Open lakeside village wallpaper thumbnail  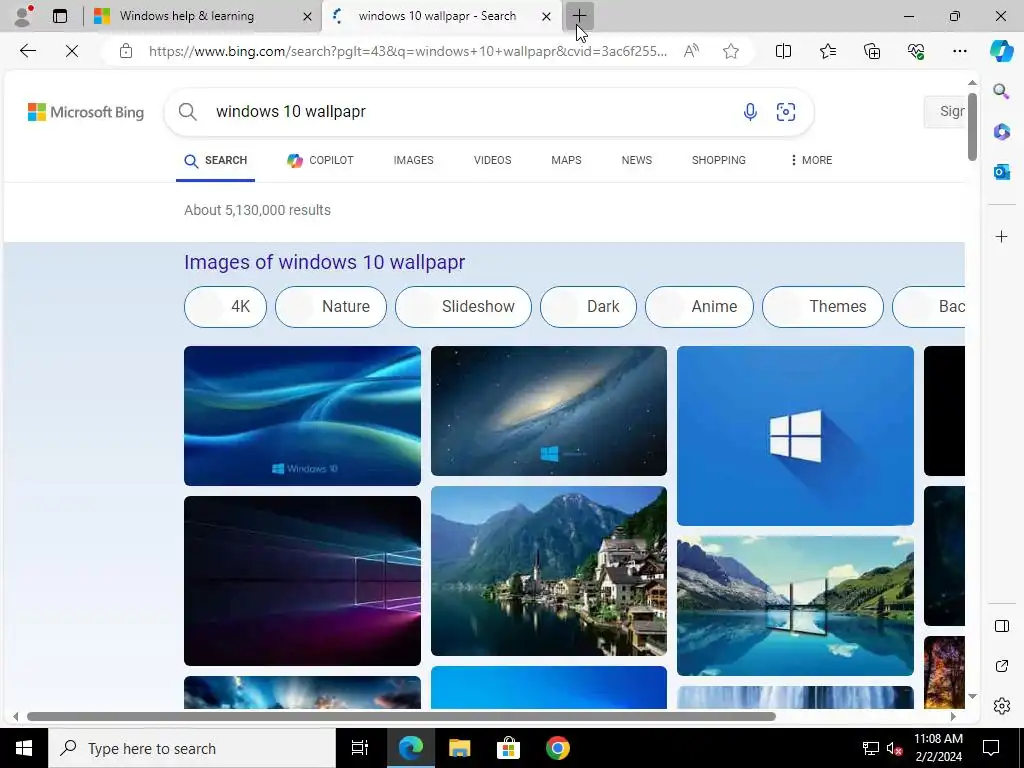549,571
